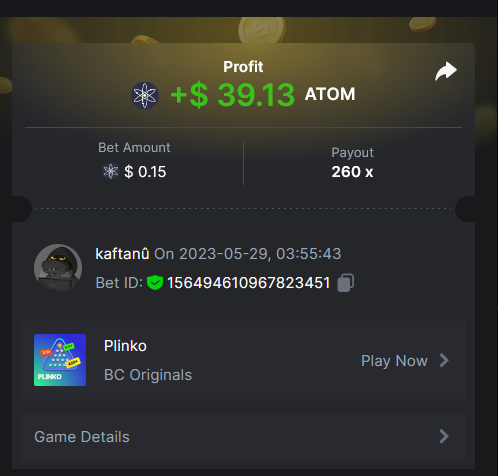498x476 pixels.
Task: Click the Plinko game title
Action: [x=125, y=346]
